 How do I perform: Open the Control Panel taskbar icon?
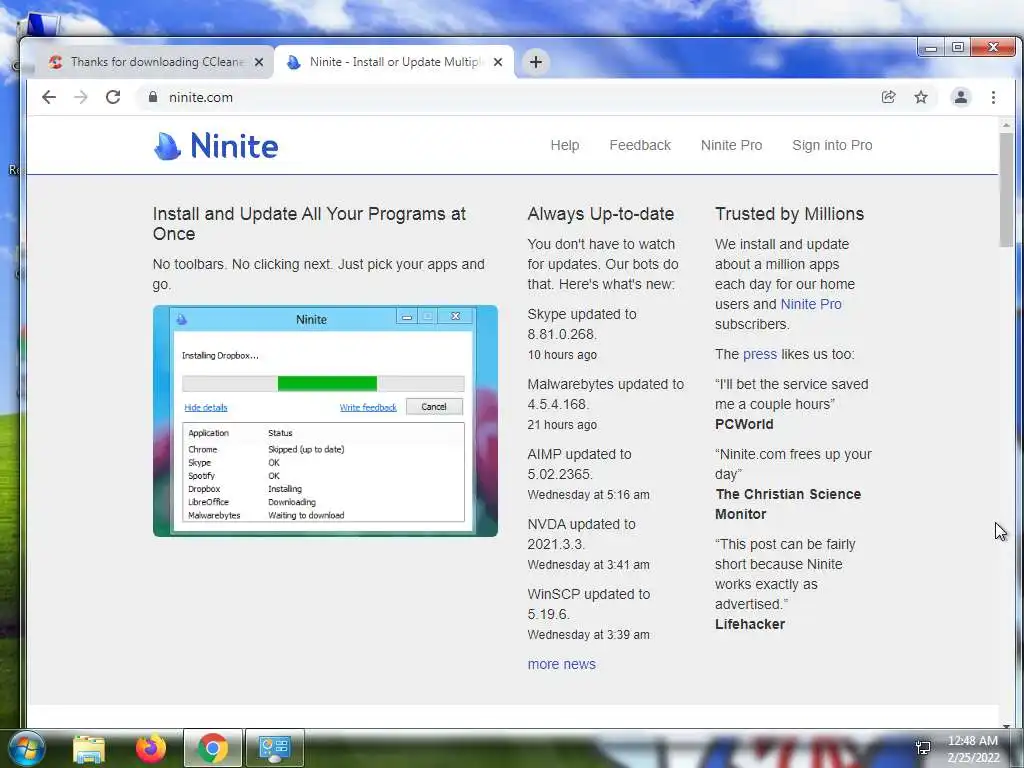click(x=274, y=748)
